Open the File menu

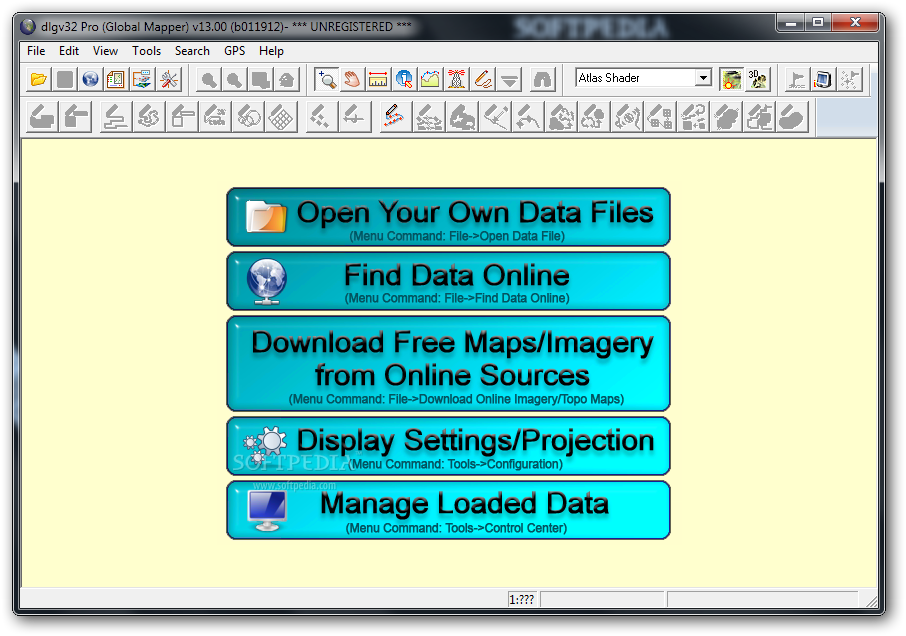click(x=36, y=51)
